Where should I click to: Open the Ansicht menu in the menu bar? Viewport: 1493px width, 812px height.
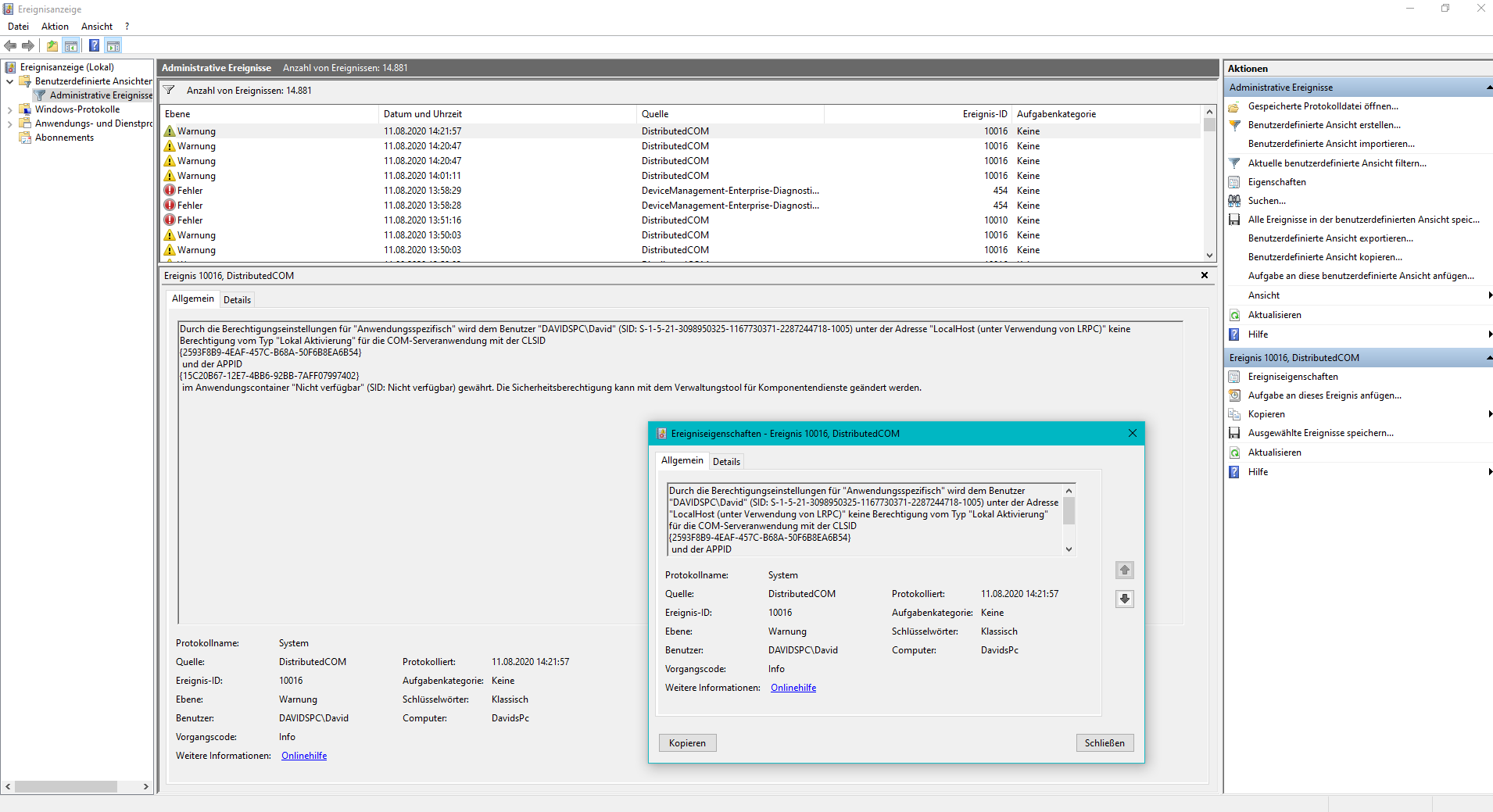click(x=97, y=27)
